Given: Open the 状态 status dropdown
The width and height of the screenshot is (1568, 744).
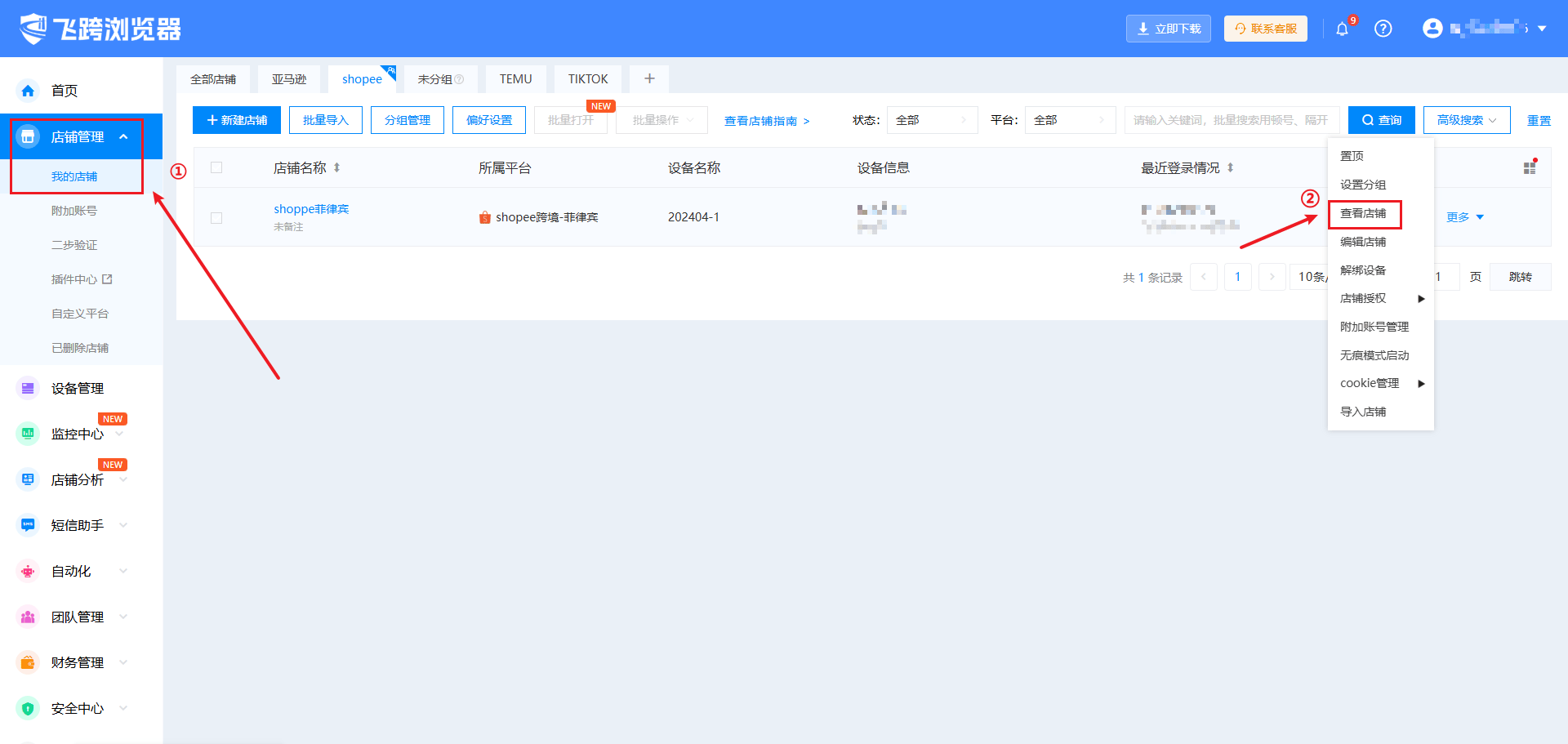Looking at the screenshot, I should (932, 120).
